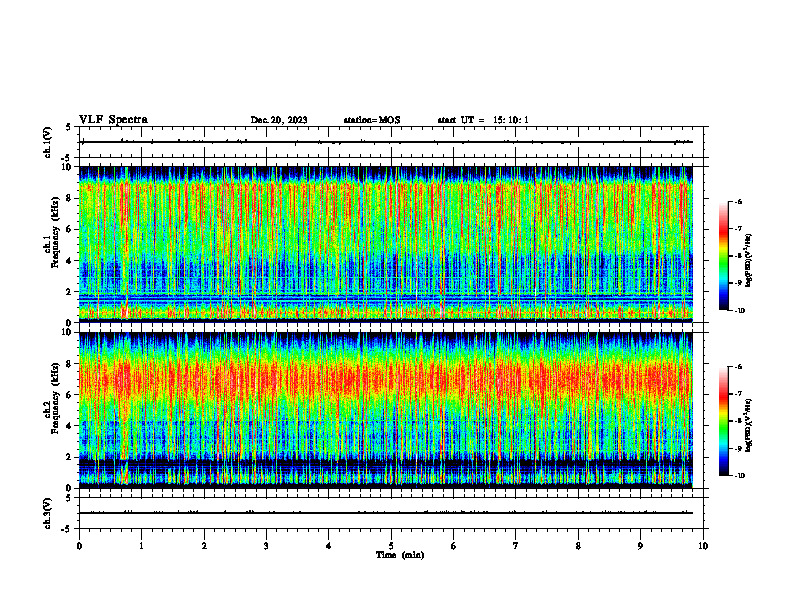
Task: Click the "2" kHz tick on ch.2 axis
Action: pyautogui.click(x=70, y=457)
